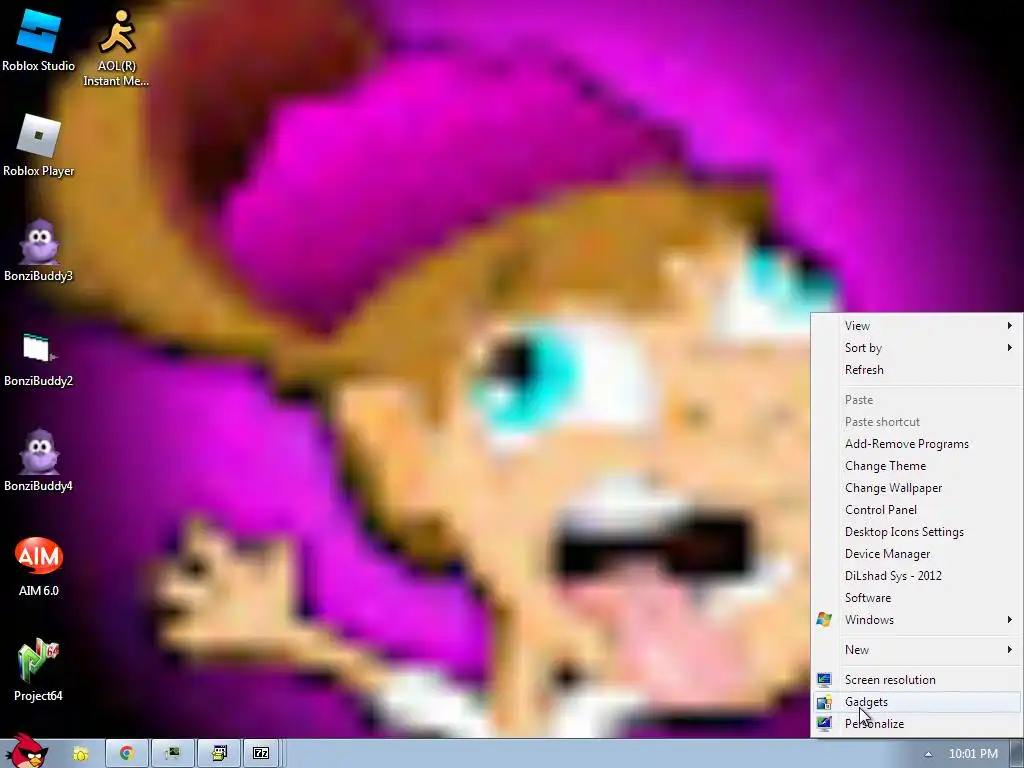This screenshot has height=768, width=1024.
Task: Open the yellow folder taskbar icon
Action: (x=80, y=754)
